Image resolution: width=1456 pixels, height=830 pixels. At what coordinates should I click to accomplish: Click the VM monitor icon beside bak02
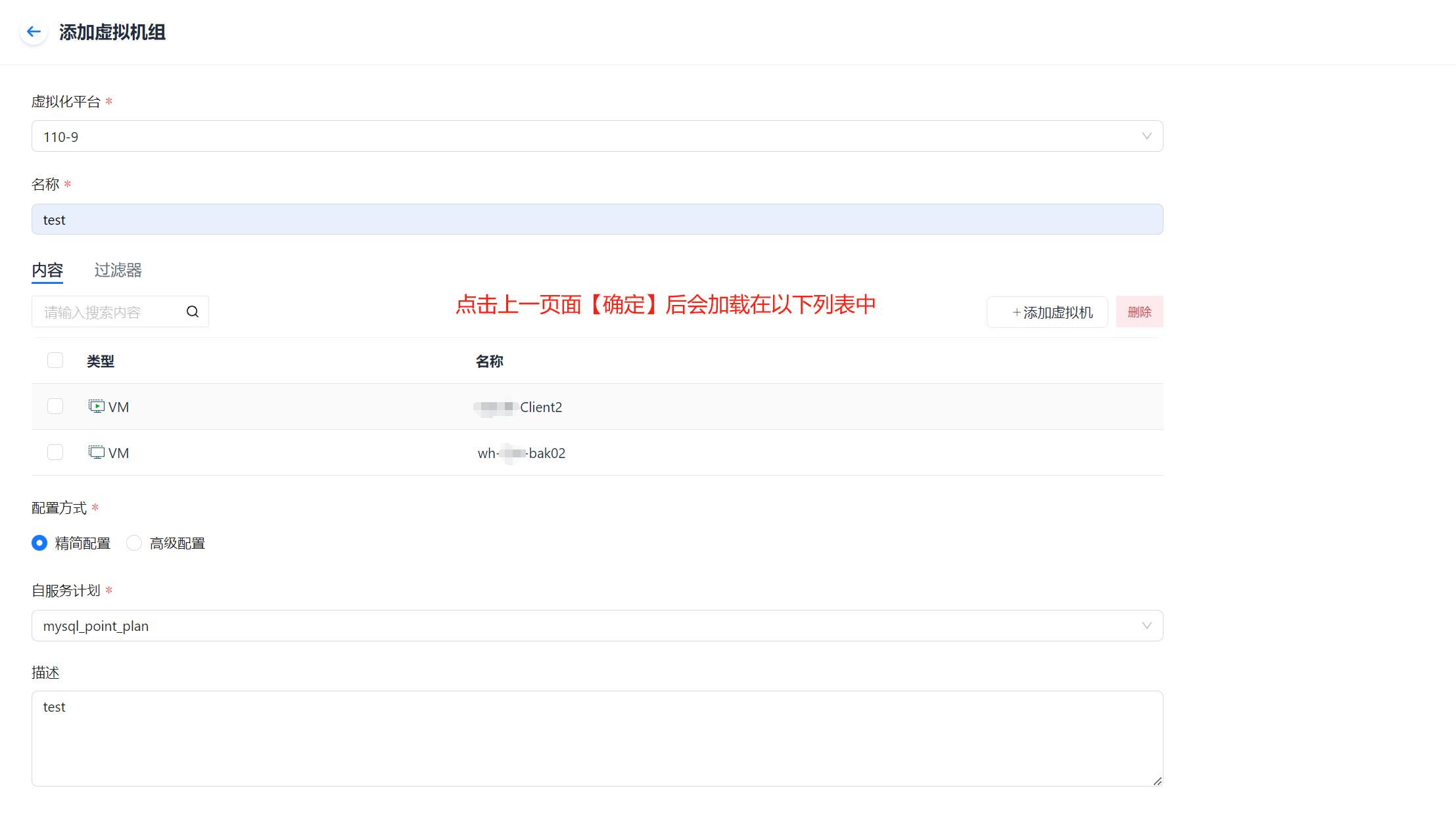click(x=97, y=452)
